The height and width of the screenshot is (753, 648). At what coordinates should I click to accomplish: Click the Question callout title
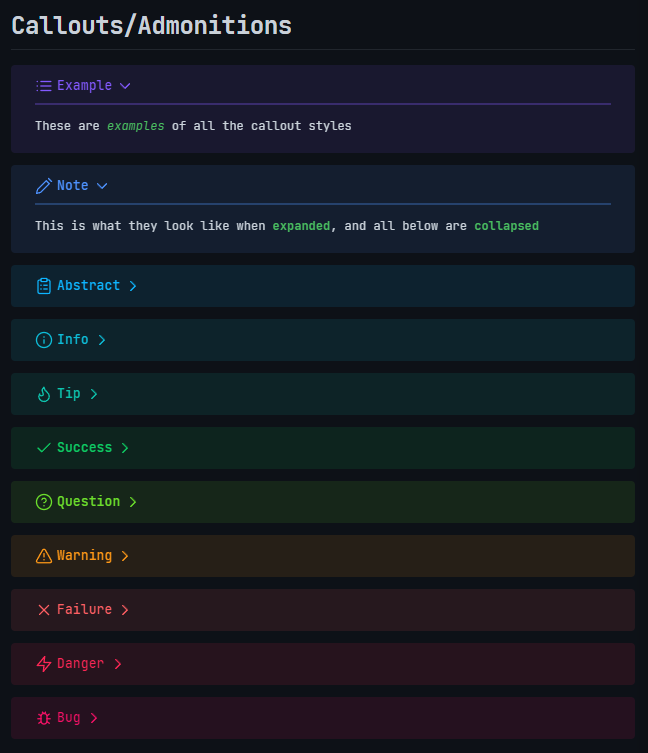[88, 502]
